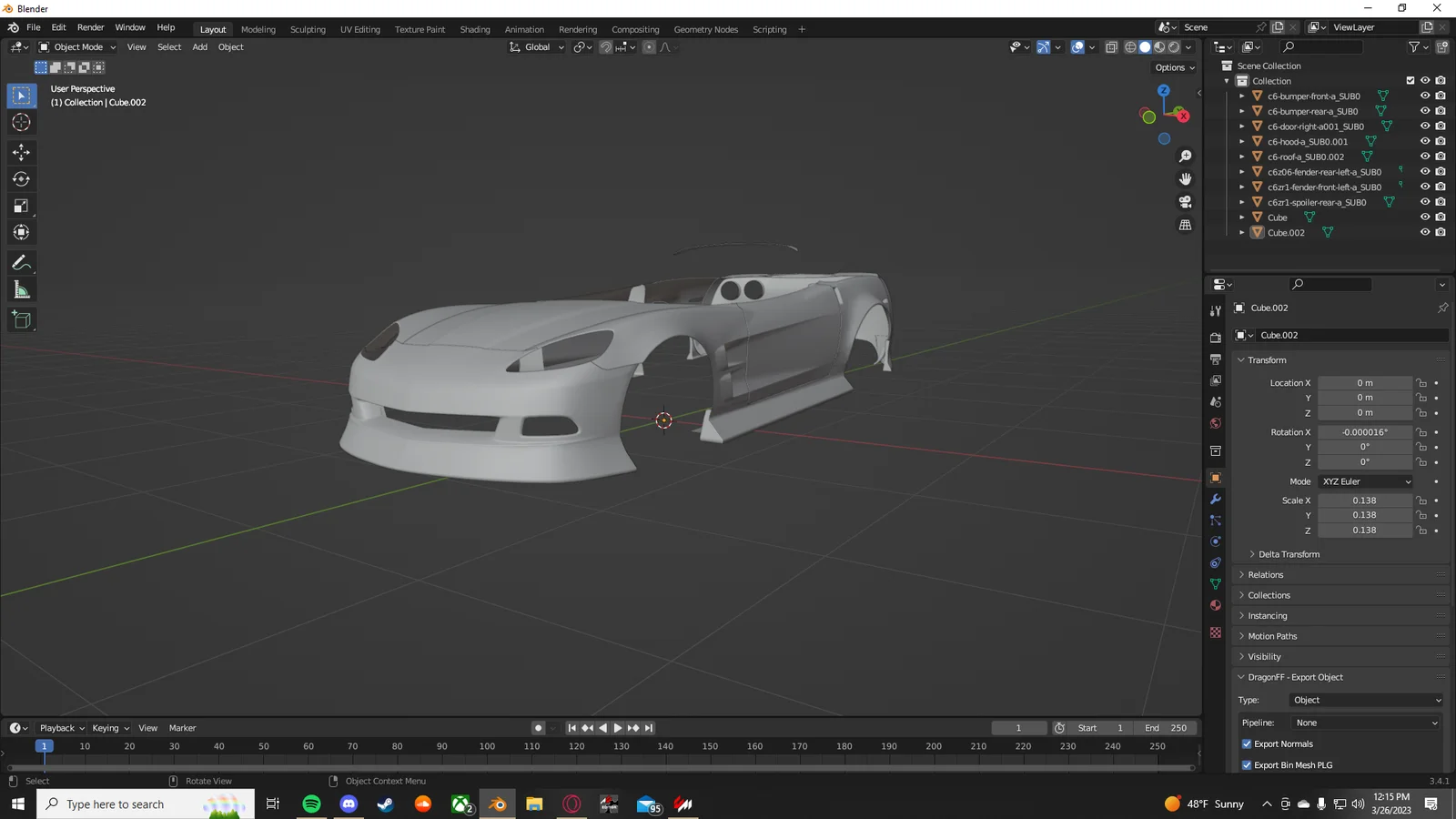Open the Modifier Properties tab

click(x=1215, y=500)
